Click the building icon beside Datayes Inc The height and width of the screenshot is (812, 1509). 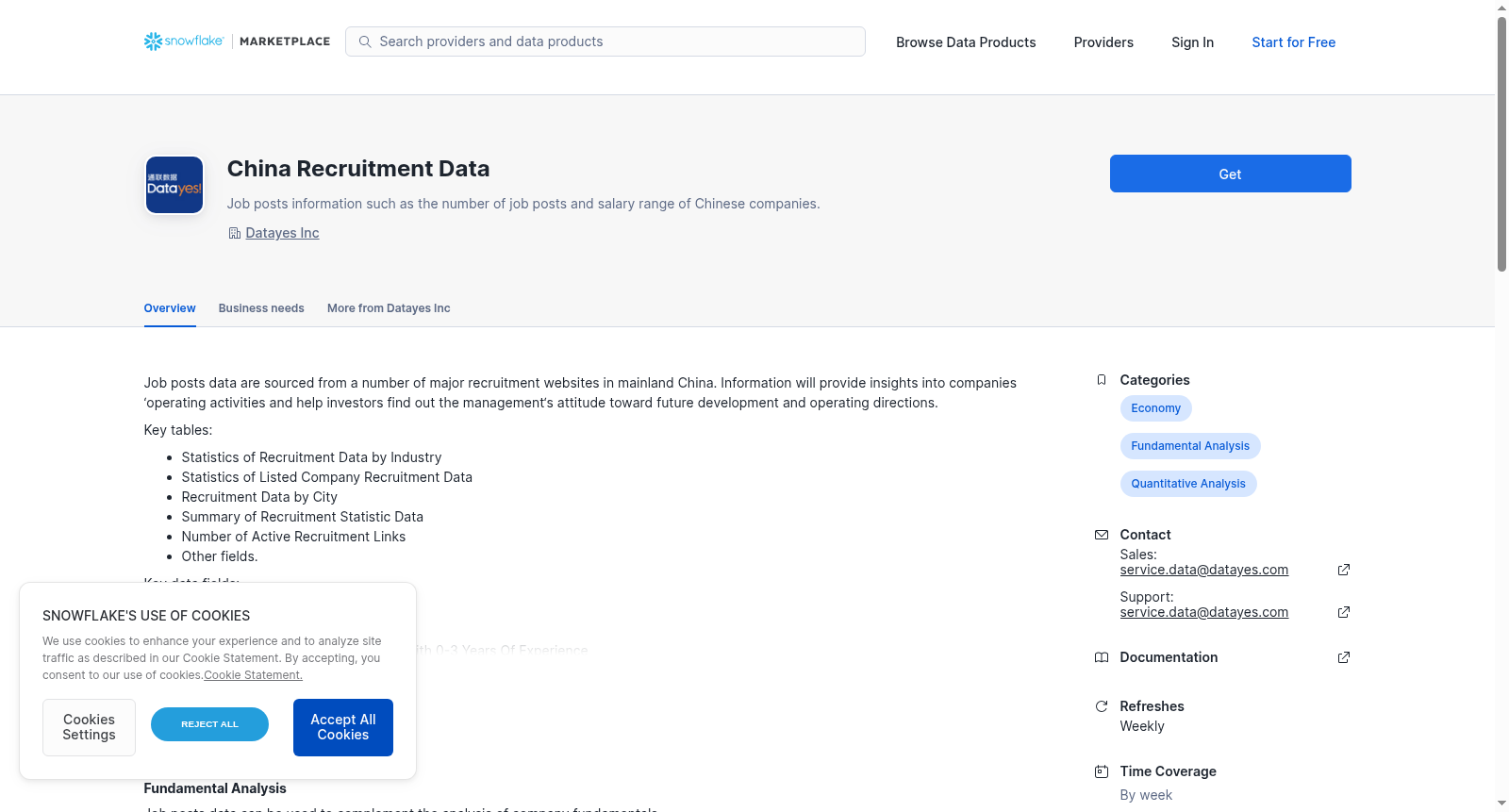pos(234,233)
